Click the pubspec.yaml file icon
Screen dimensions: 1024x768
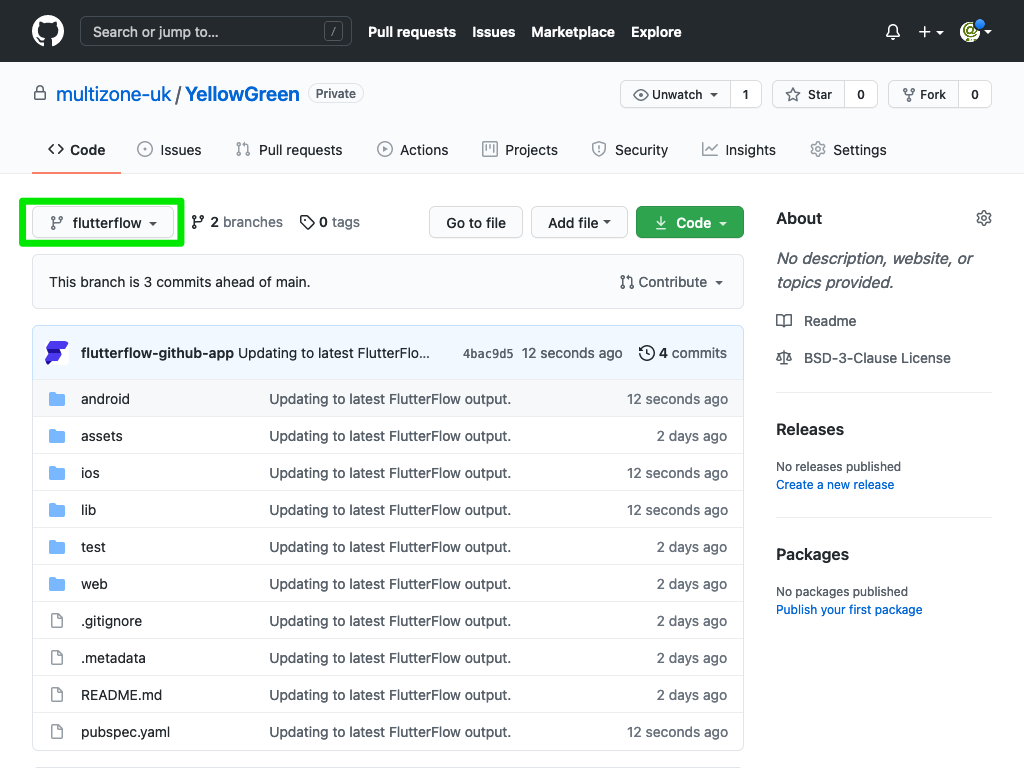pos(57,732)
